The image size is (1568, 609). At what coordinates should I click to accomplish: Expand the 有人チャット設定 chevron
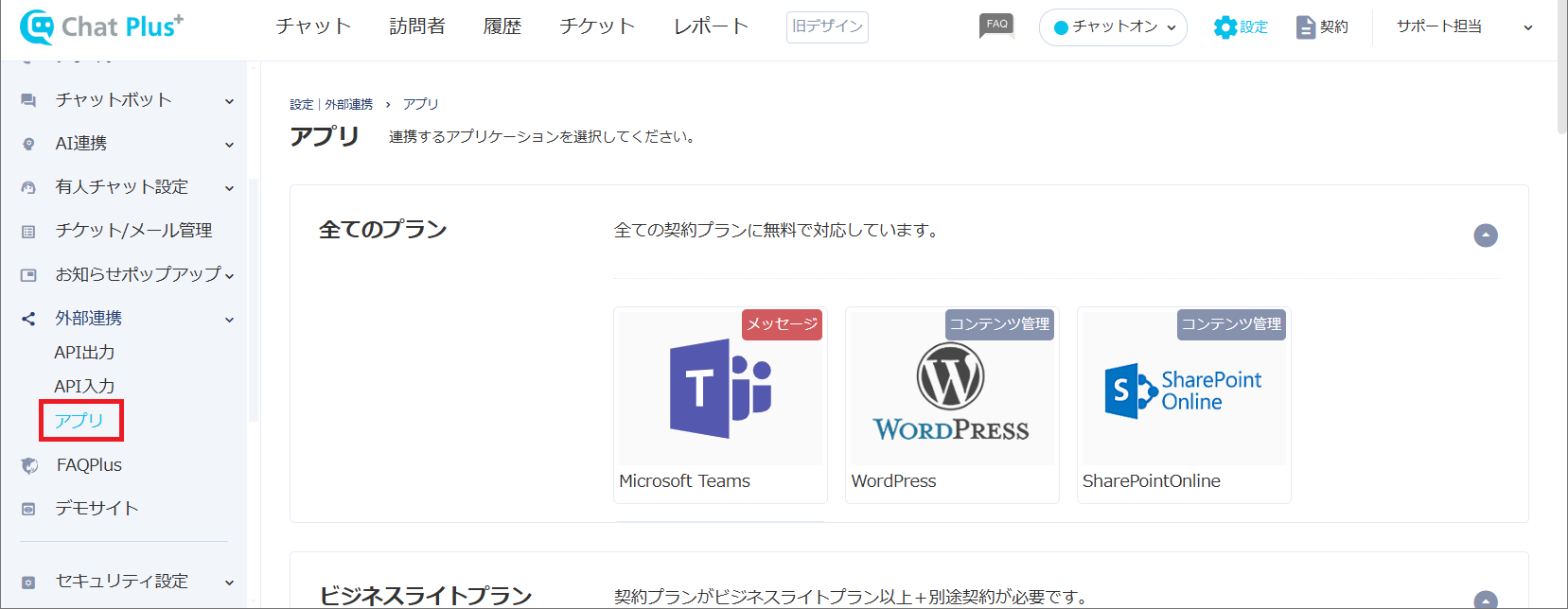[229, 188]
